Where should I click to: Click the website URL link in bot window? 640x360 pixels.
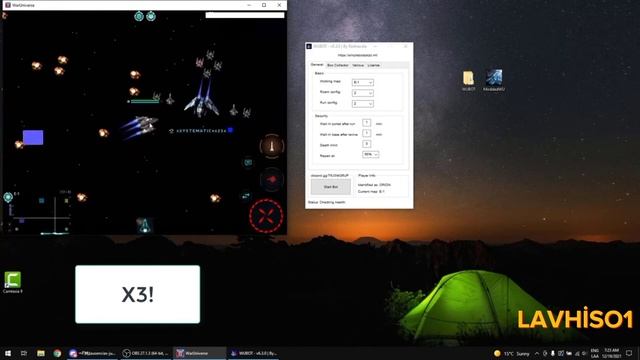point(358,55)
